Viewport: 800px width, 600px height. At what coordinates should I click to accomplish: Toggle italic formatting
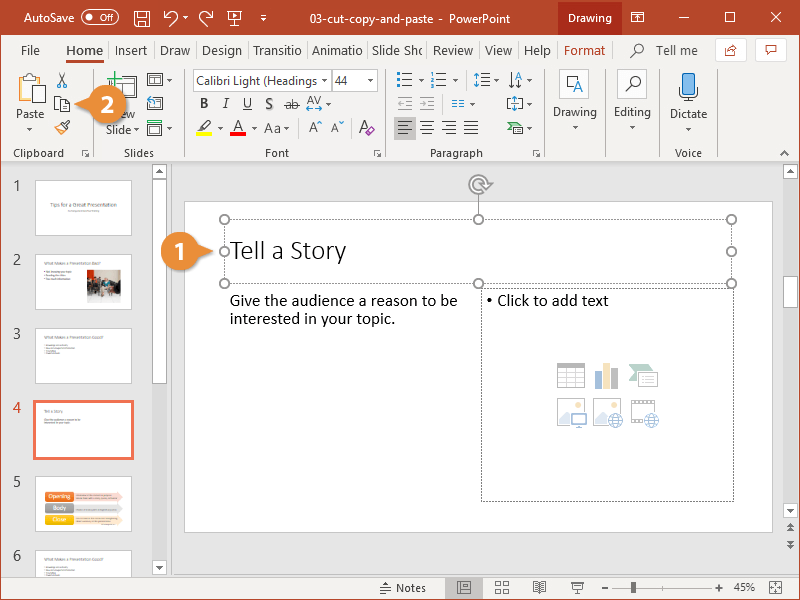tap(225, 104)
